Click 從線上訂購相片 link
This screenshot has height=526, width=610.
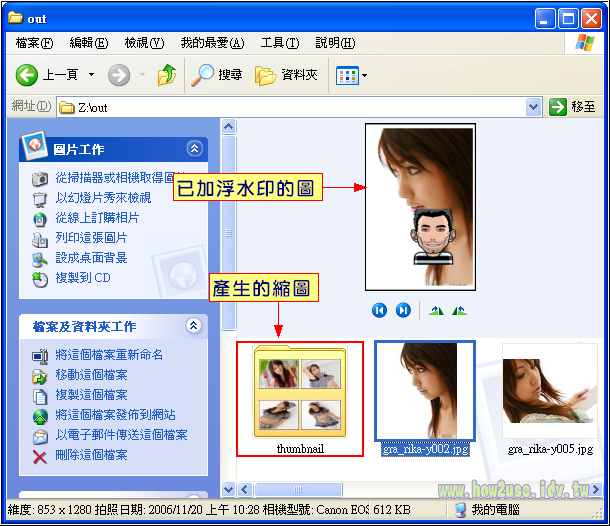[x=97, y=217]
